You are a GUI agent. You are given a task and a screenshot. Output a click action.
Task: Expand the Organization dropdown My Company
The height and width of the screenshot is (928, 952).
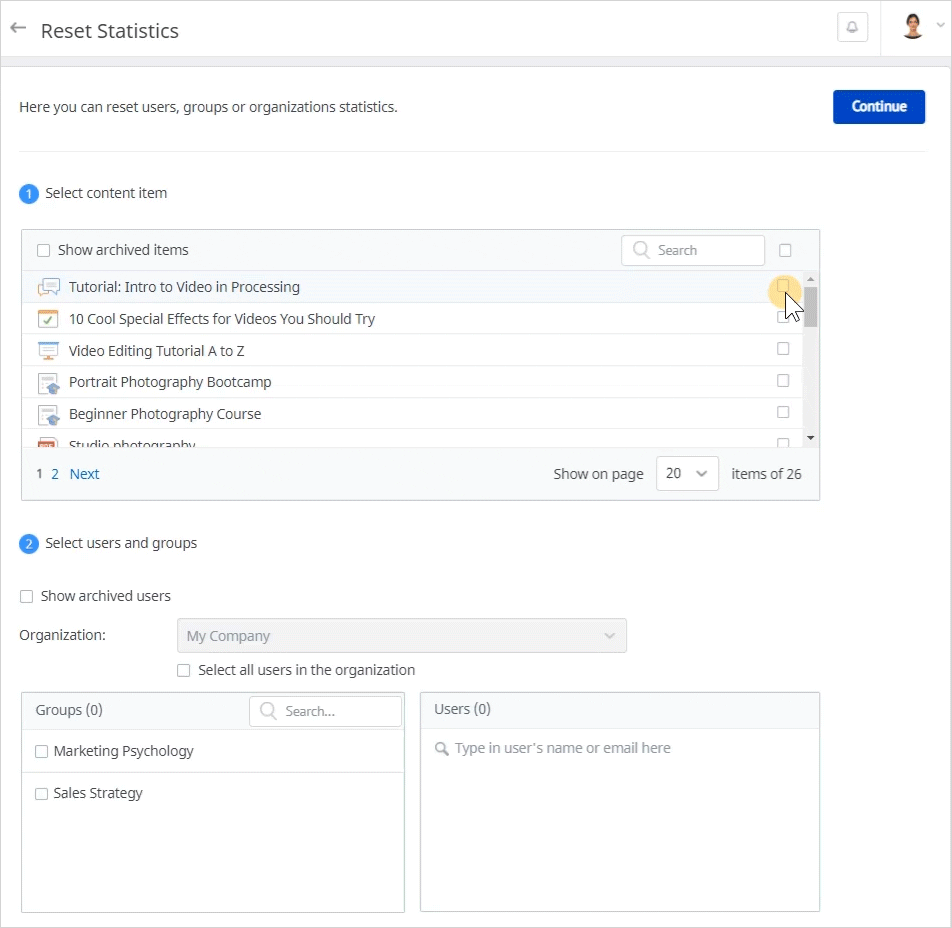[401, 636]
